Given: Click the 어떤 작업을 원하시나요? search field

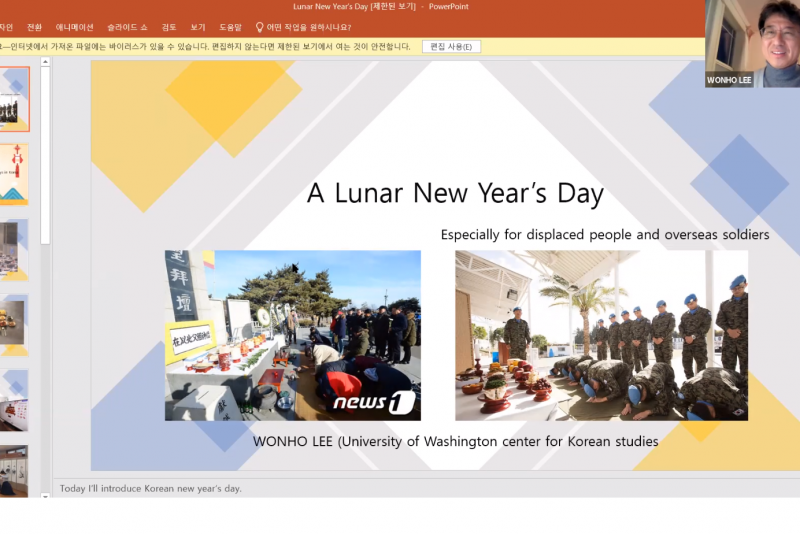Looking at the screenshot, I should pyautogui.click(x=309, y=27).
